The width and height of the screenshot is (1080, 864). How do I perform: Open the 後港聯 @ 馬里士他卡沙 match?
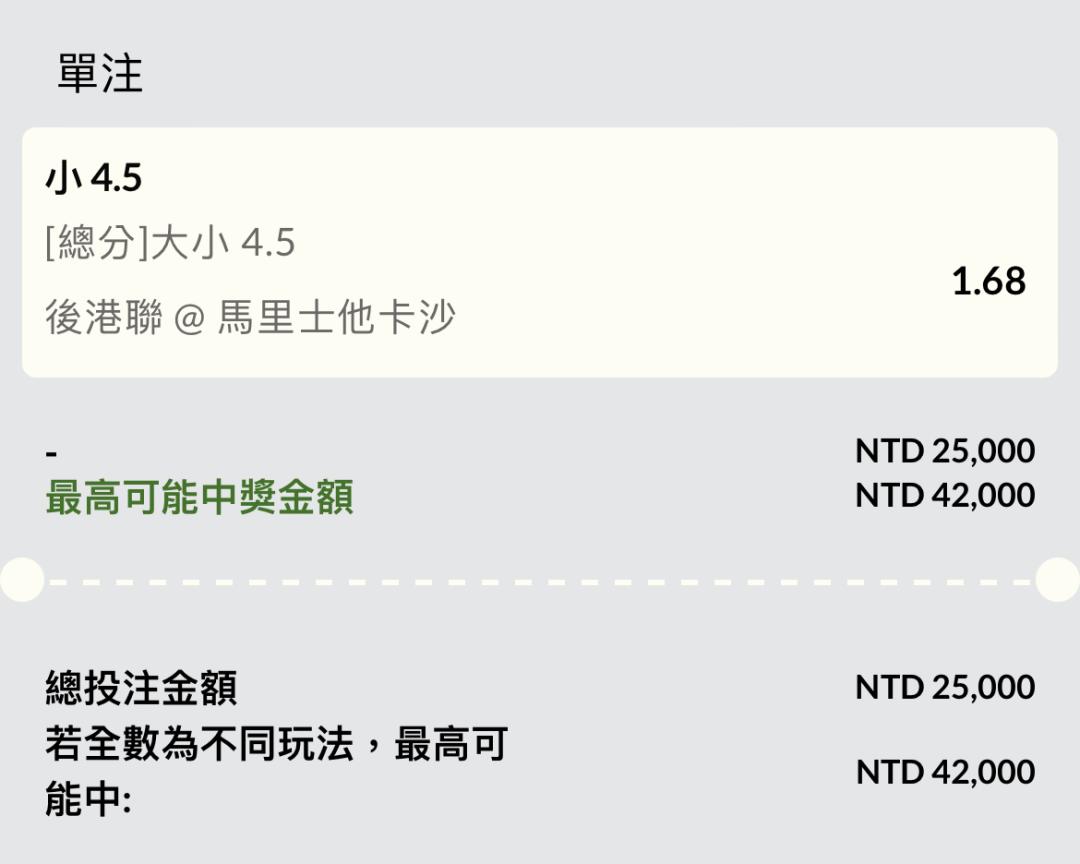coord(250,317)
